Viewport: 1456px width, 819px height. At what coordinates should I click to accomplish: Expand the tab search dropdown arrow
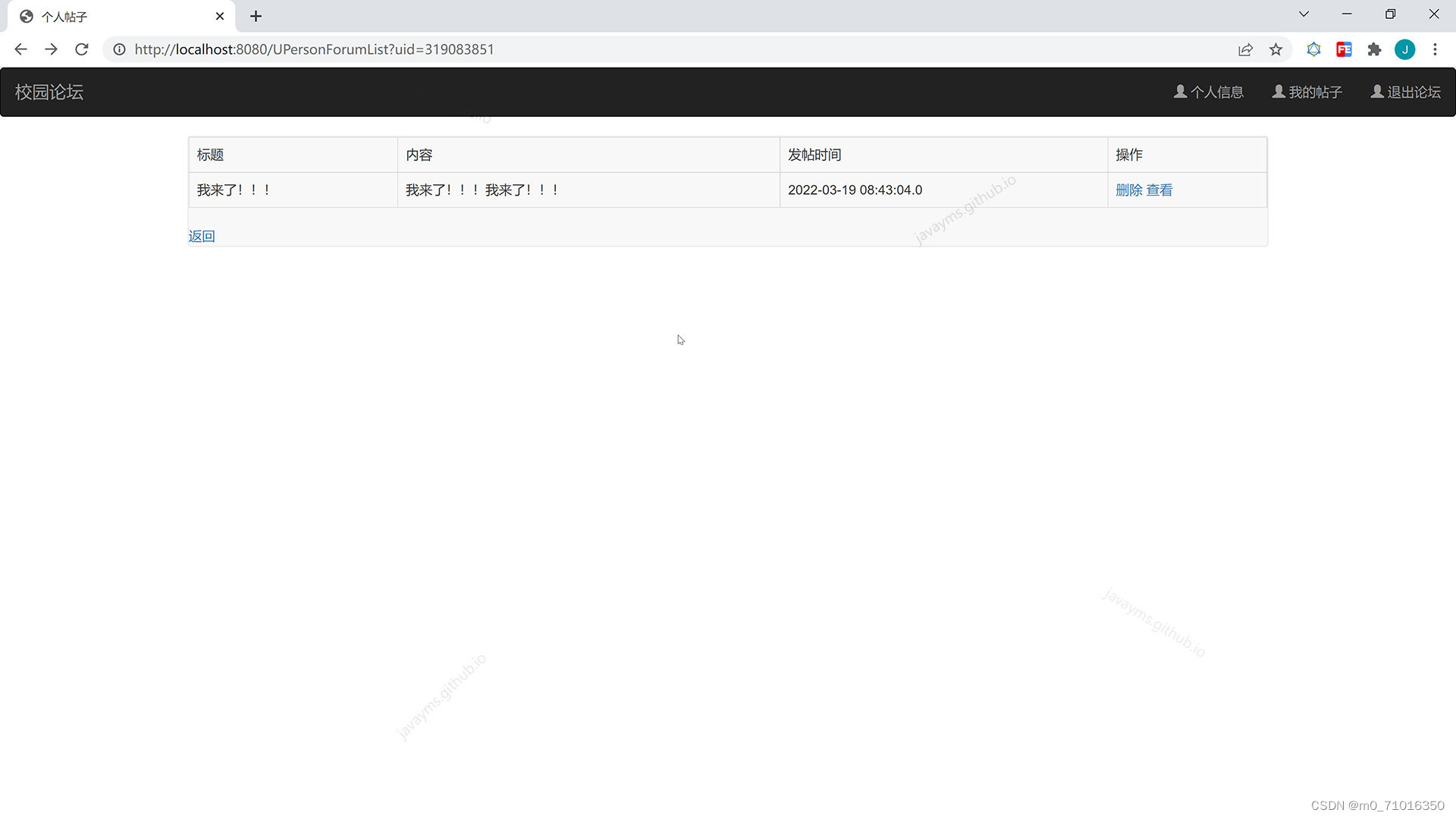(1304, 14)
